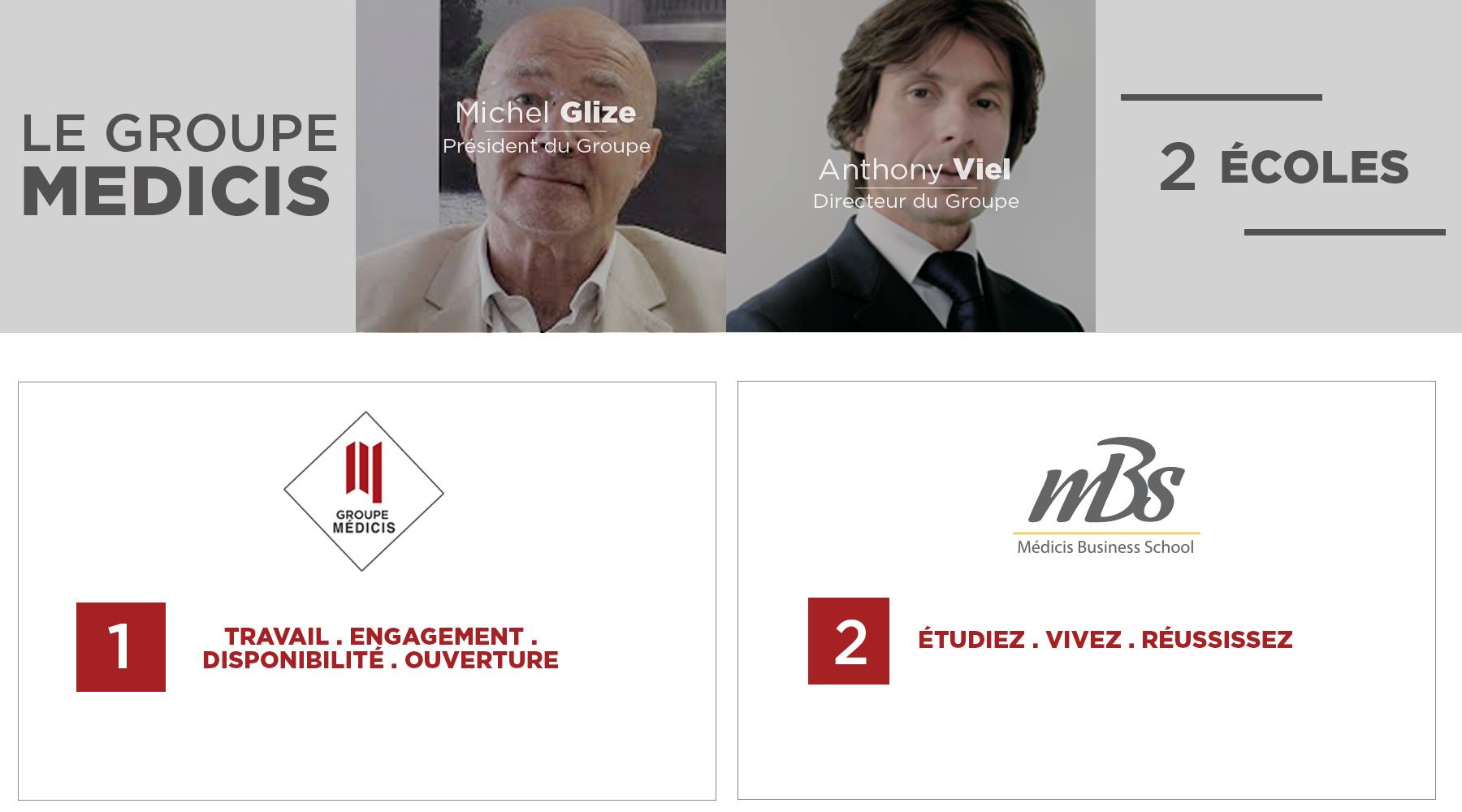
Task: Click the GROUPE MÉDICIS text inside diamond
Action: click(364, 521)
